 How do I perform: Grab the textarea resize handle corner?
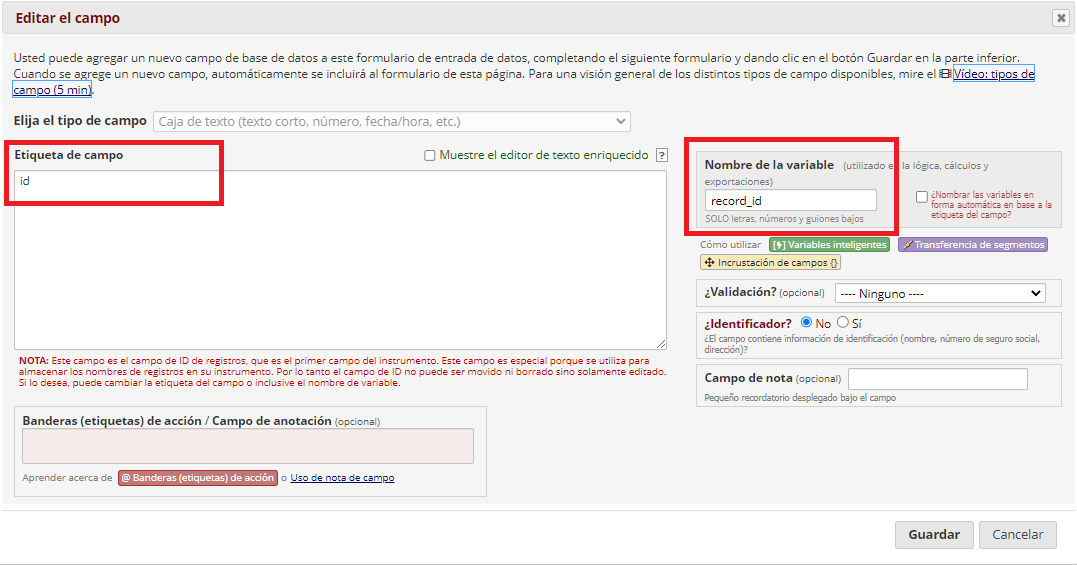pos(661,344)
